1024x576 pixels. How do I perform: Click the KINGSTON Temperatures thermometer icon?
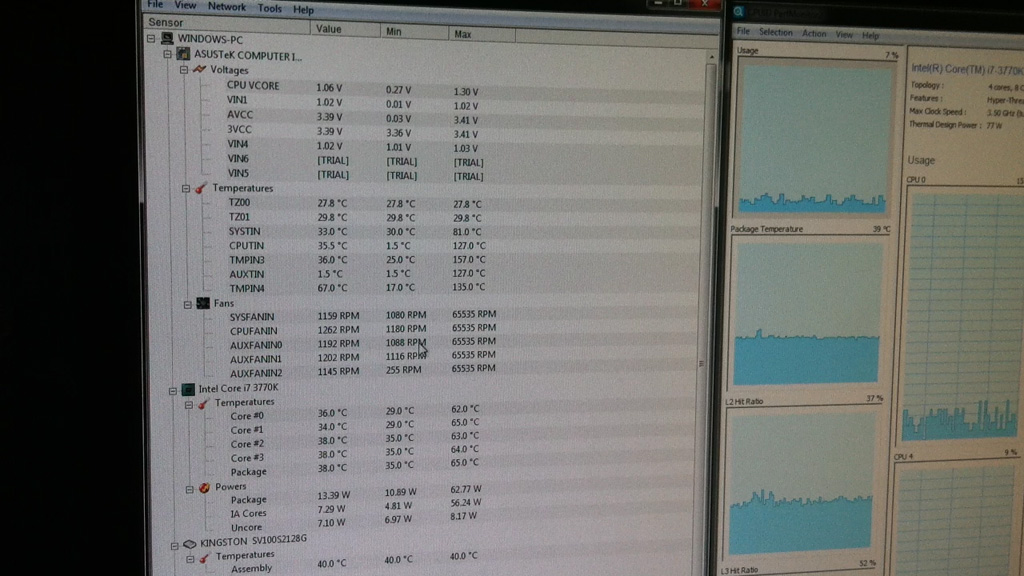click(204, 558)
